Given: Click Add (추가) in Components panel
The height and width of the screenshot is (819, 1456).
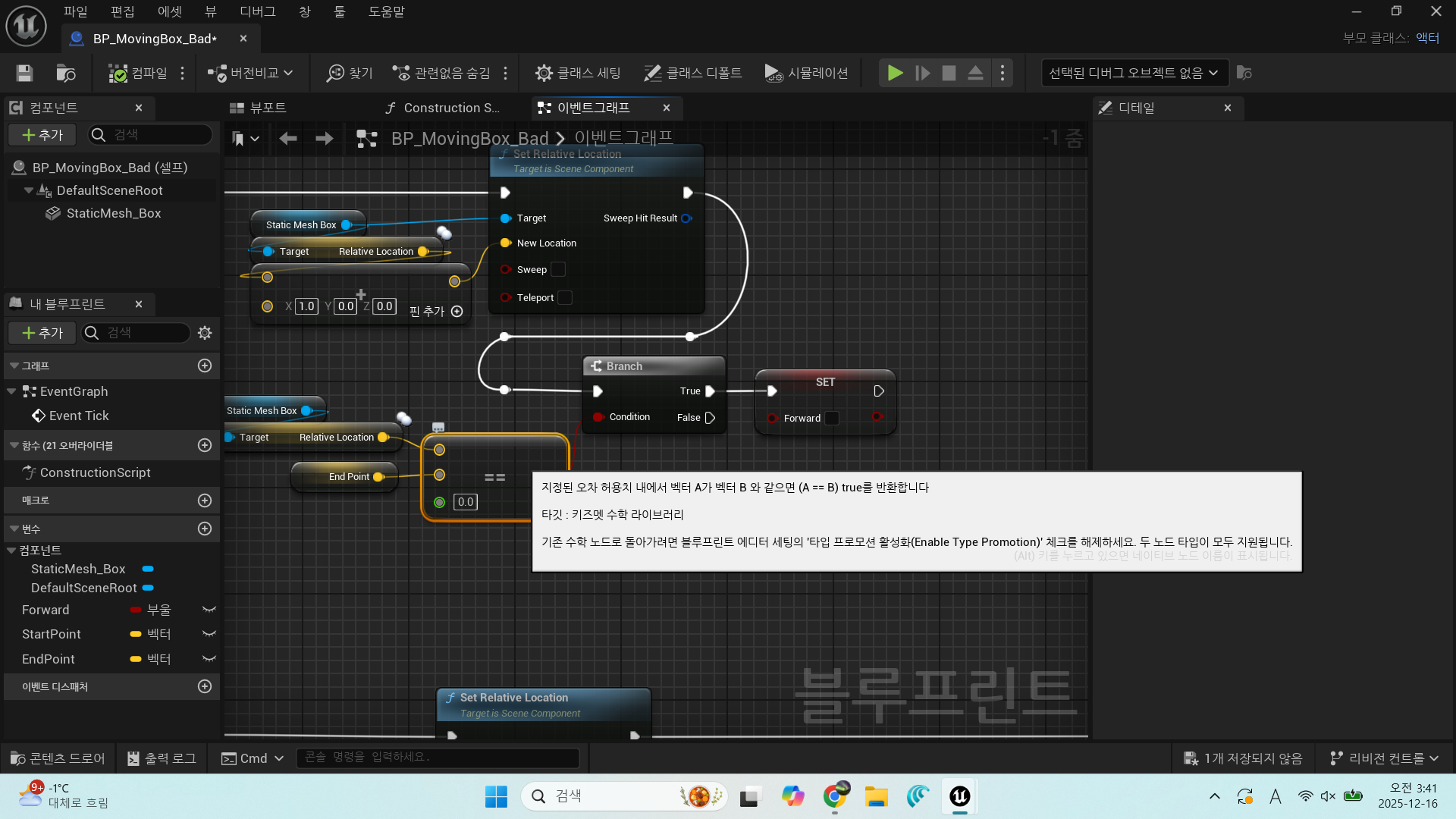Looking at the screenshot, I should pyautogui.click(x=42, y=135).
